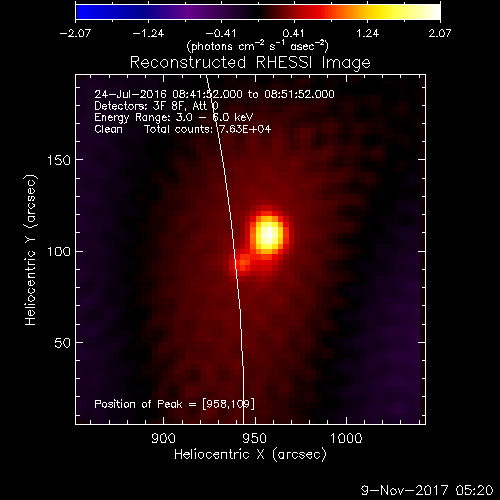This screenshot has width=500, height=500.
Task: Click the date range text '24-Jul-2016 08:41:52.000'
Action: tap(168, 94)
